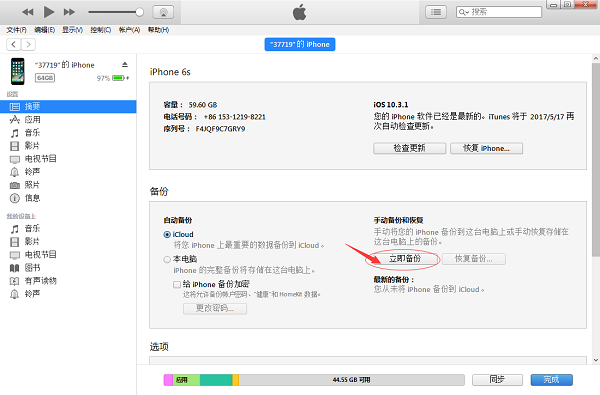Click the search input field
The height and width of the screenshot is (395, 600).
click(x=499, y=12)
